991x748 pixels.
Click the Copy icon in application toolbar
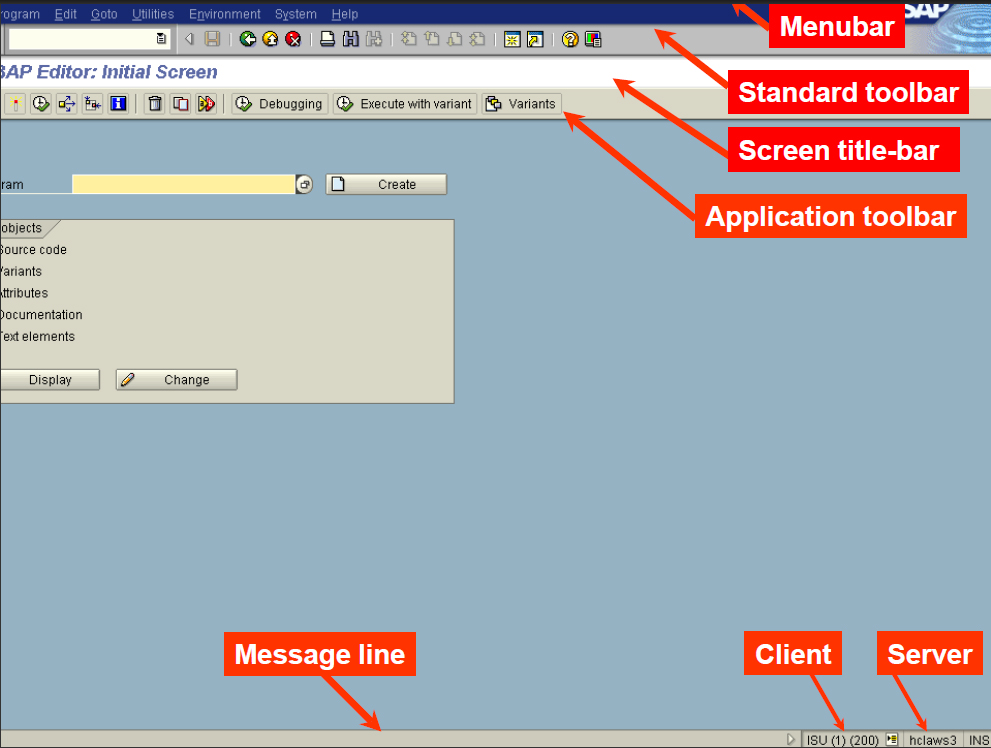181,104
